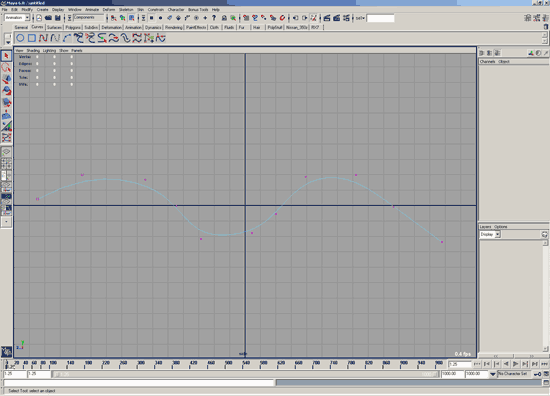Switch to the Dynamics shelf tab
550x396 pixels.
coord(153,27)
